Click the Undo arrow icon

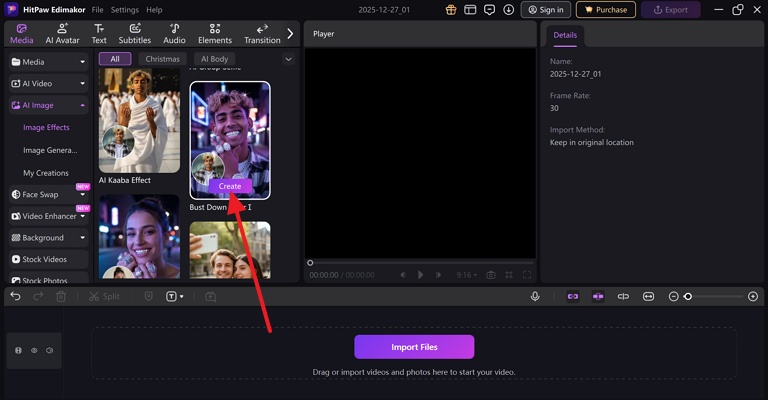(x=16, y=296)
